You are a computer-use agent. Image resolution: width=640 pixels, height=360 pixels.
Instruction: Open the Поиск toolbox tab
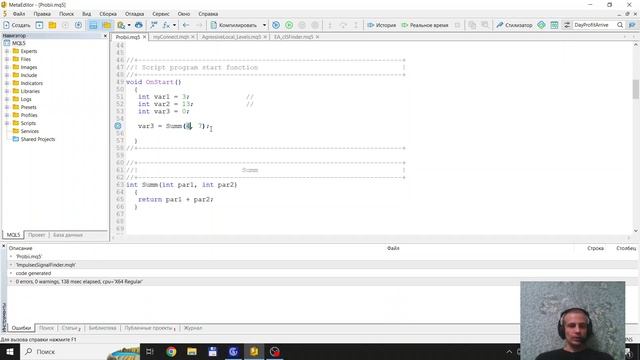click(x=46, y=328)
